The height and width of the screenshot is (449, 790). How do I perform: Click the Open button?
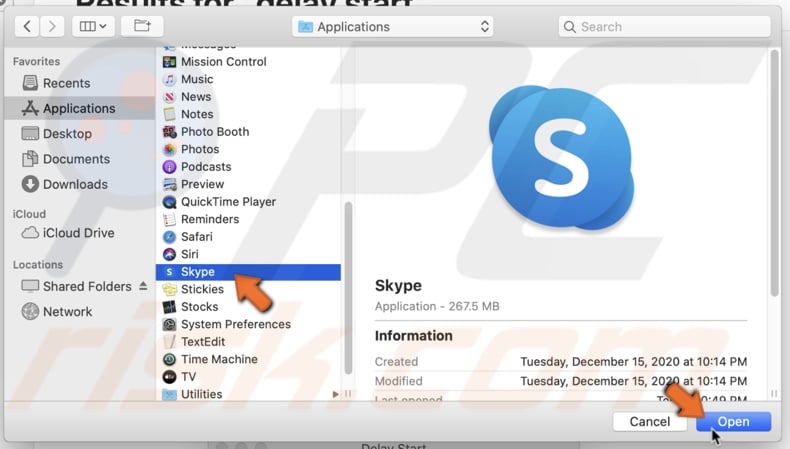734,421
